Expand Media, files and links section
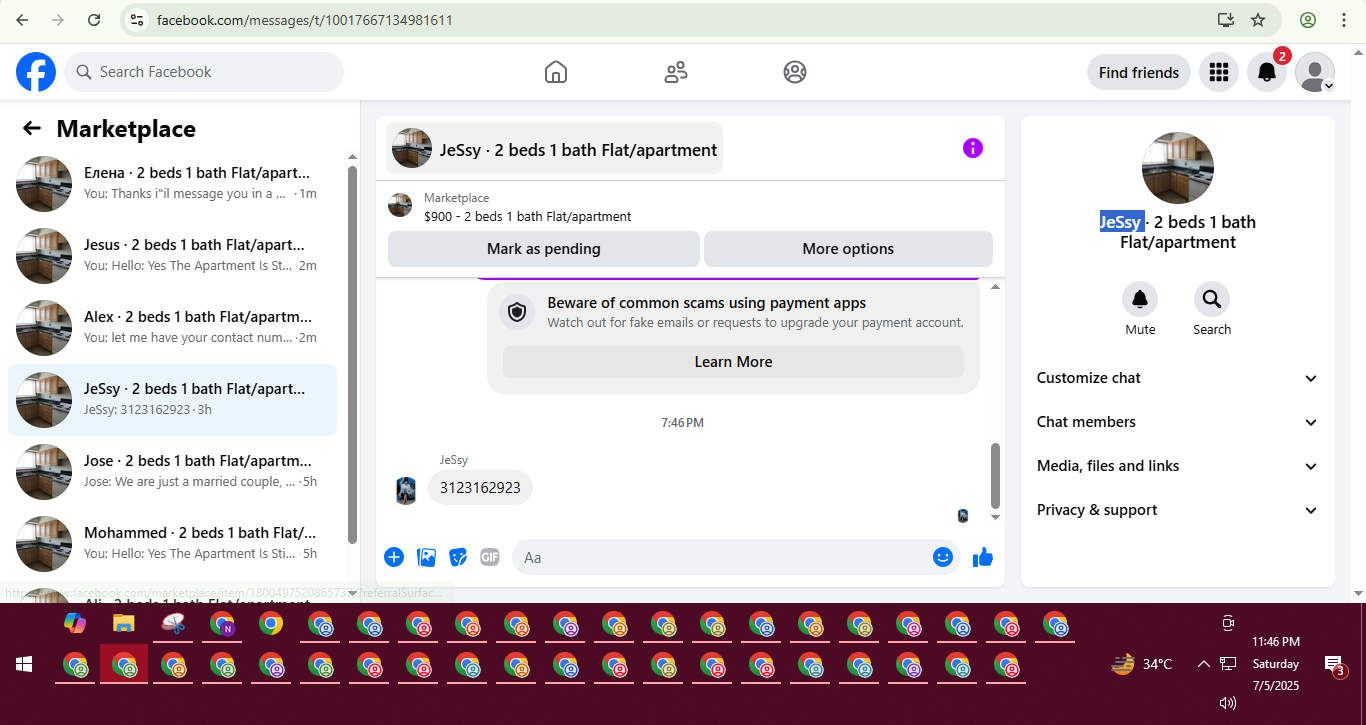Viewport: 1366px width, 725px height. click(1178, 466)
